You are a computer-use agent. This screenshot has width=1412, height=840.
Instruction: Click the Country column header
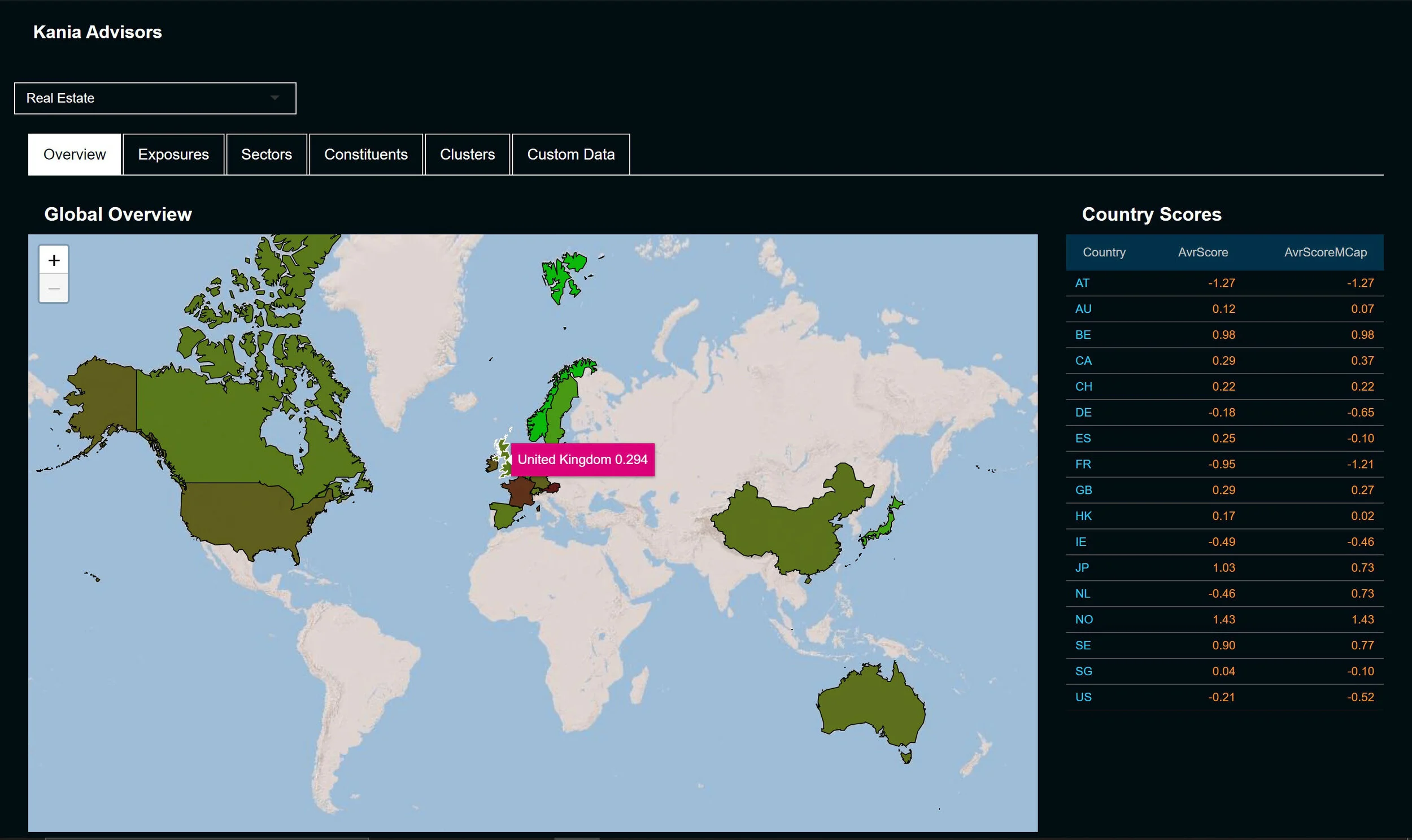pos(1104,252)
